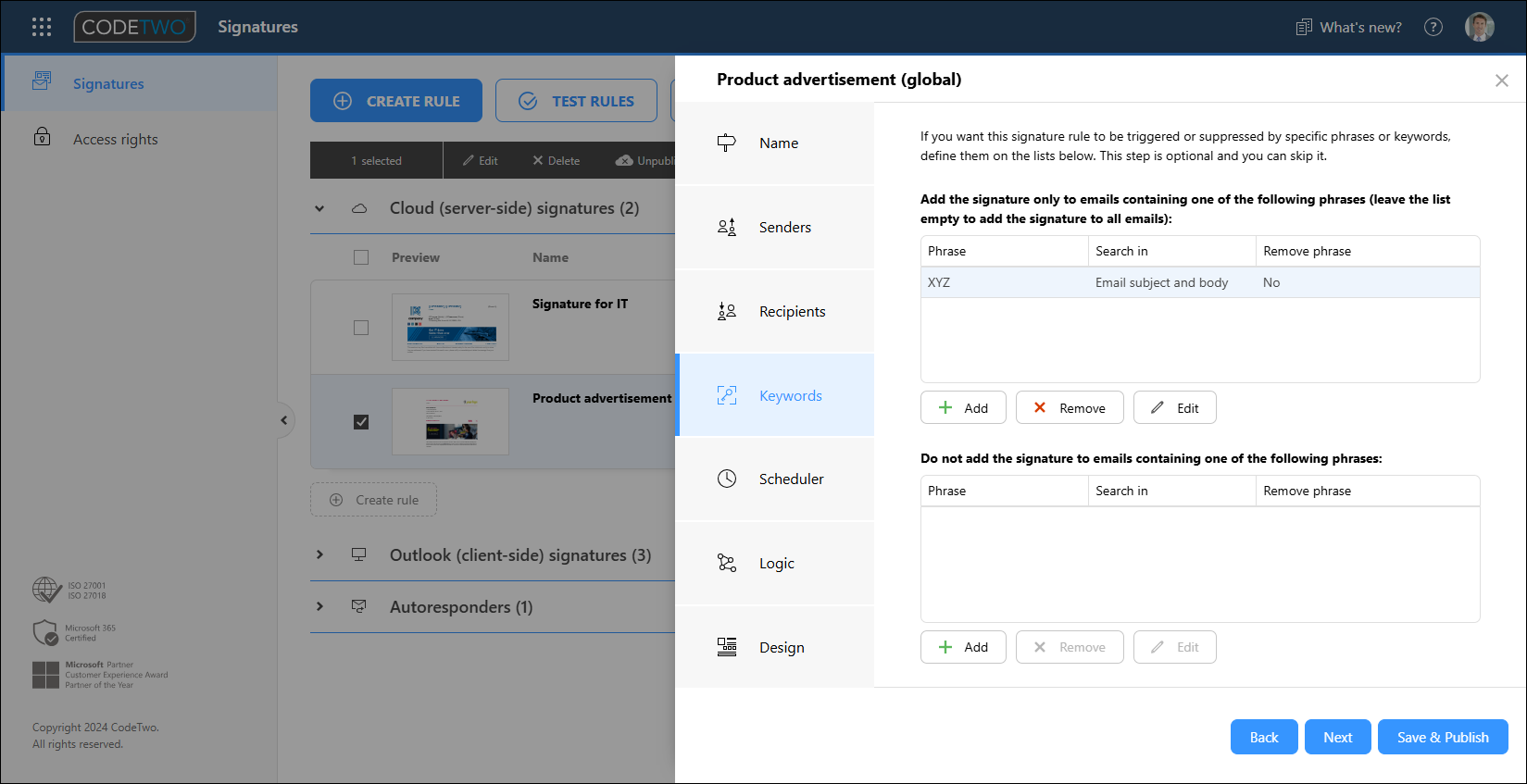Open the What's new panel
The height and width of the screenshot is (784, 1527).
(x=1349, y=27)
